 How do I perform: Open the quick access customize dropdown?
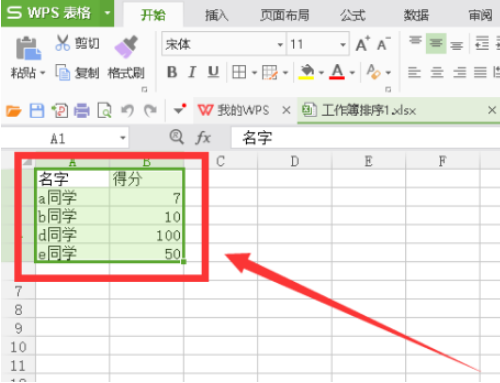[x=180, y=109]
